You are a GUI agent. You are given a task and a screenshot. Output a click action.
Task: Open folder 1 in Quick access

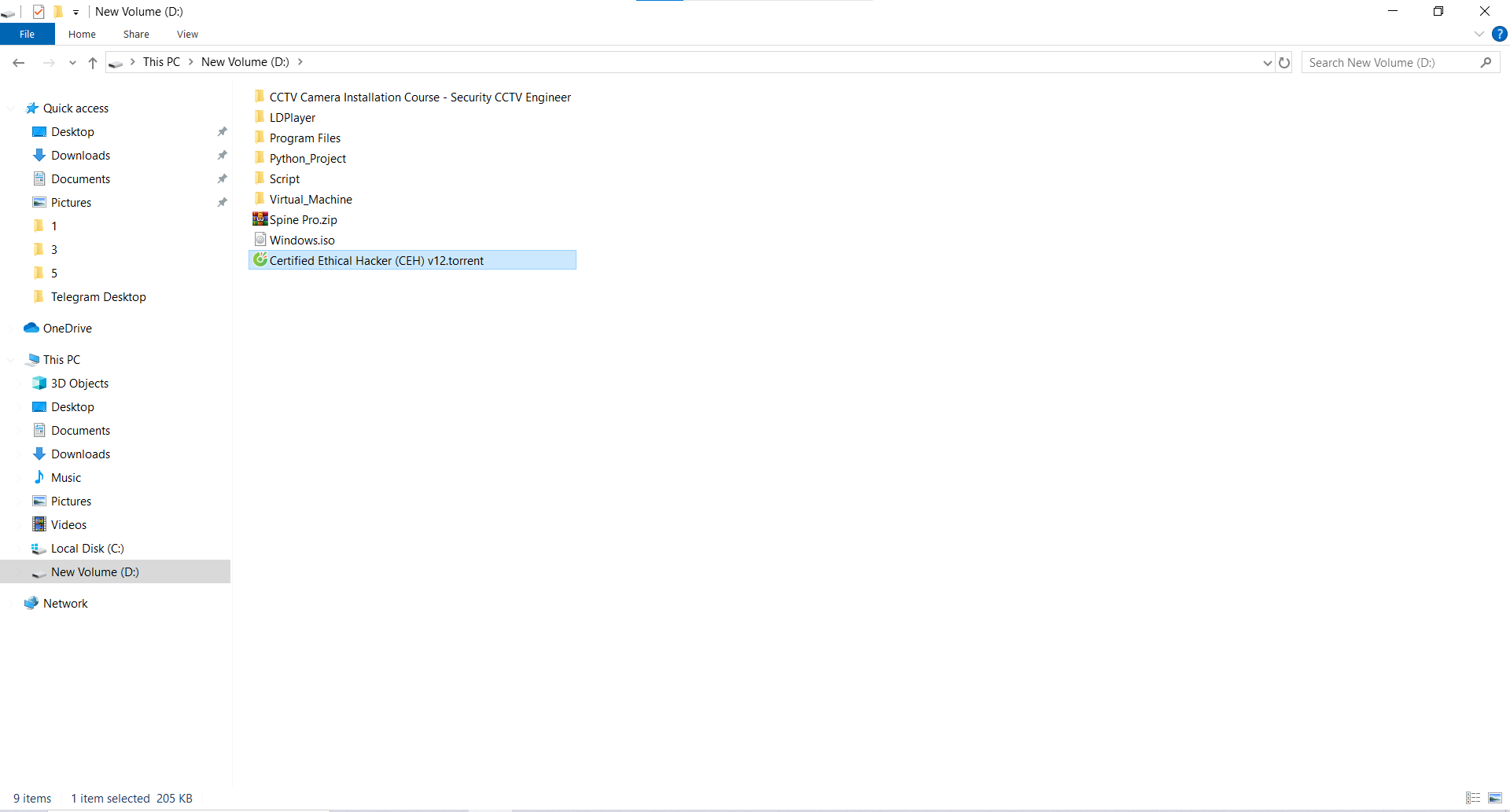tap(53, 226)
